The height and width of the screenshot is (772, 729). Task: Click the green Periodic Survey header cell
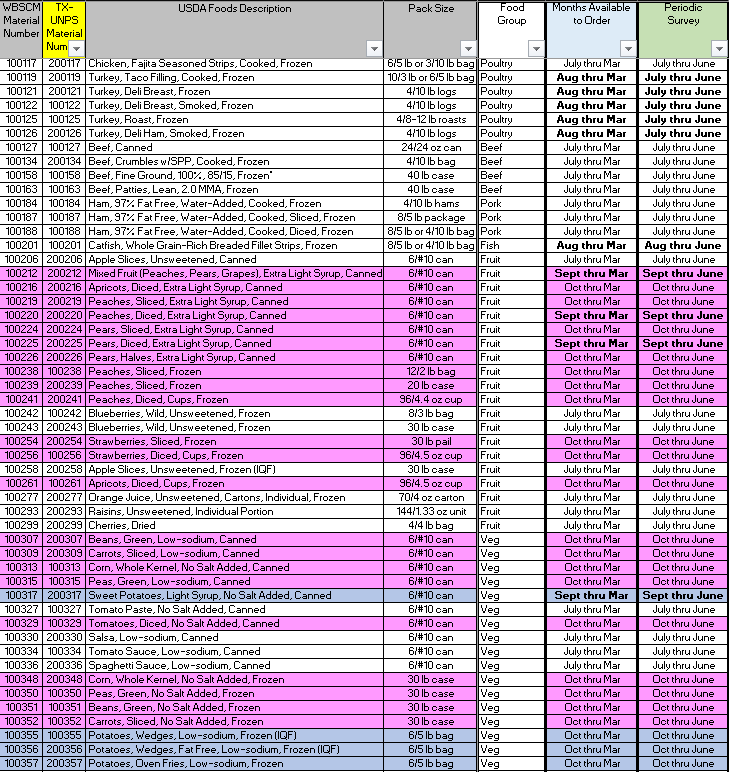point(682,21)
